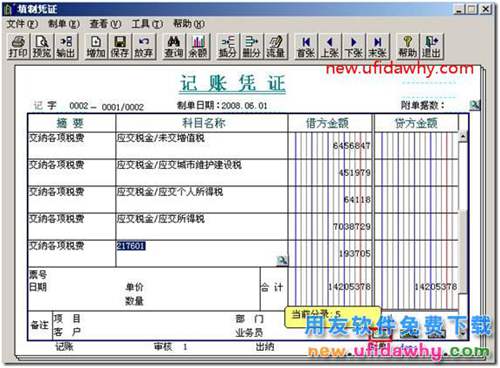Open the 帮助(H) menu
This screenshot has height=368, width=500.
pyautogui.click(x=189, y=24)
